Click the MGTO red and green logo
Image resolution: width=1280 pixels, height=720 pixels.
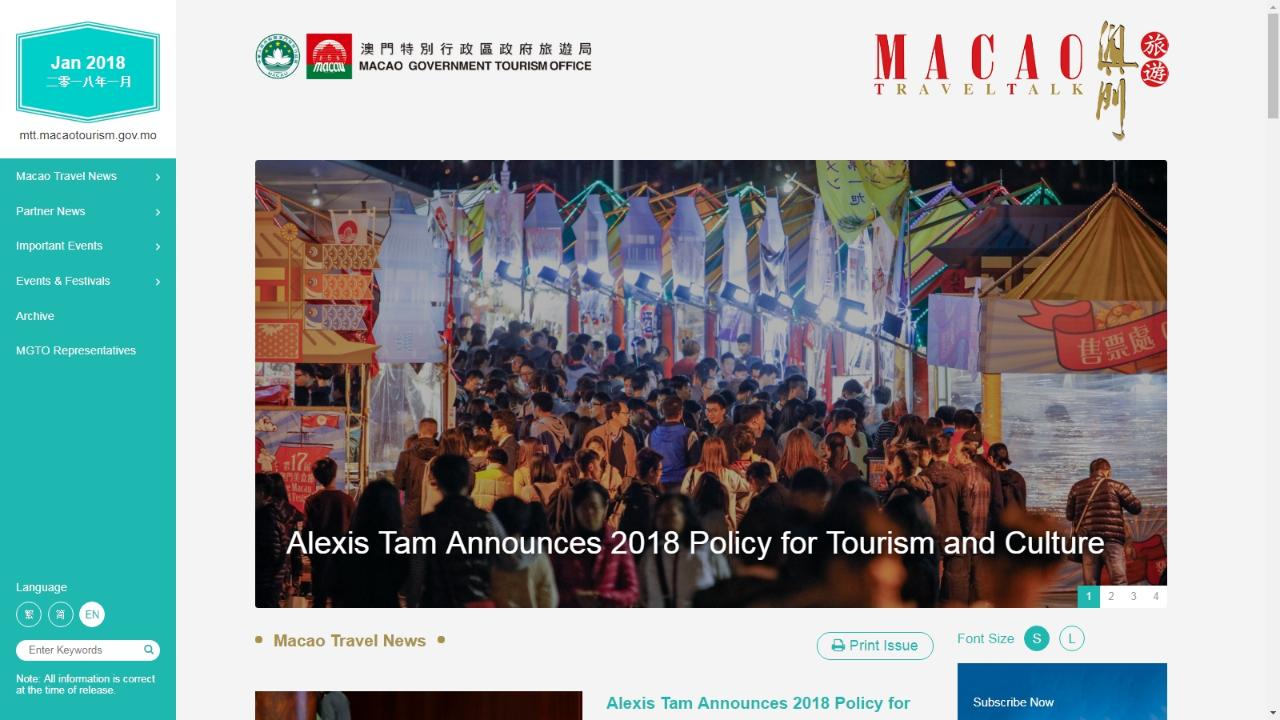click(329, 56)
